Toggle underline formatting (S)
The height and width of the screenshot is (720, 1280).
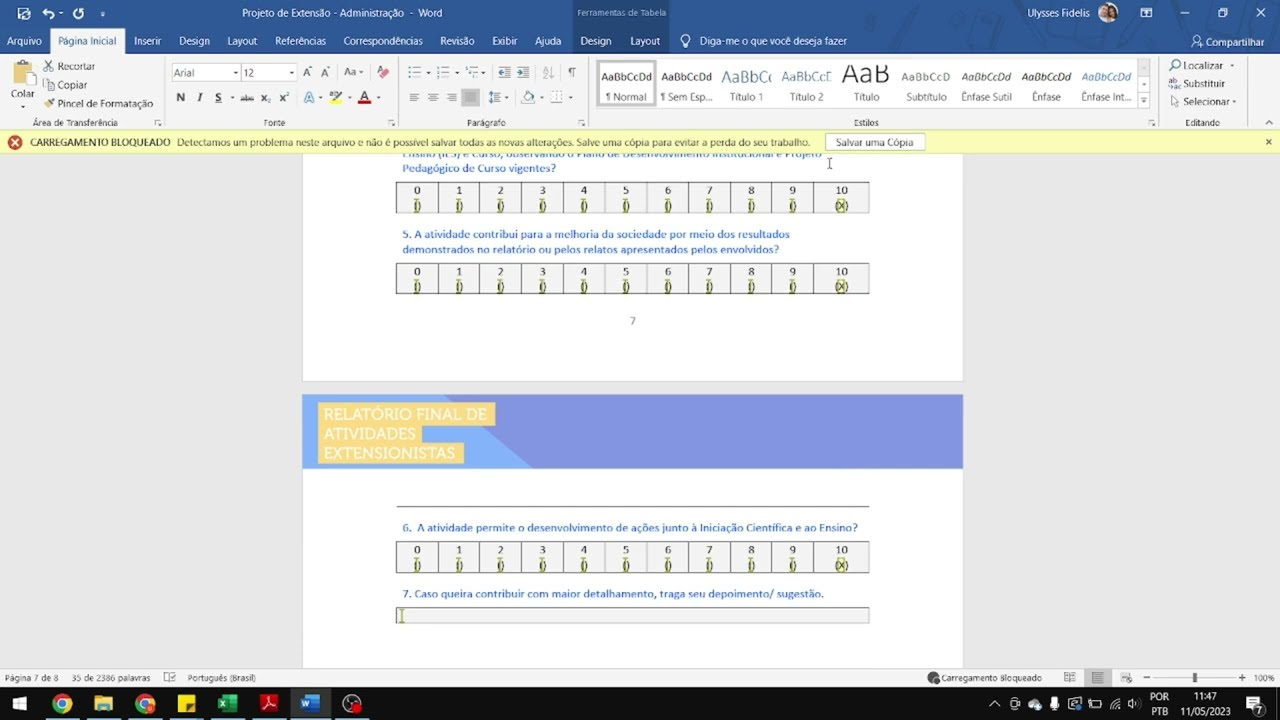(218, 97)
